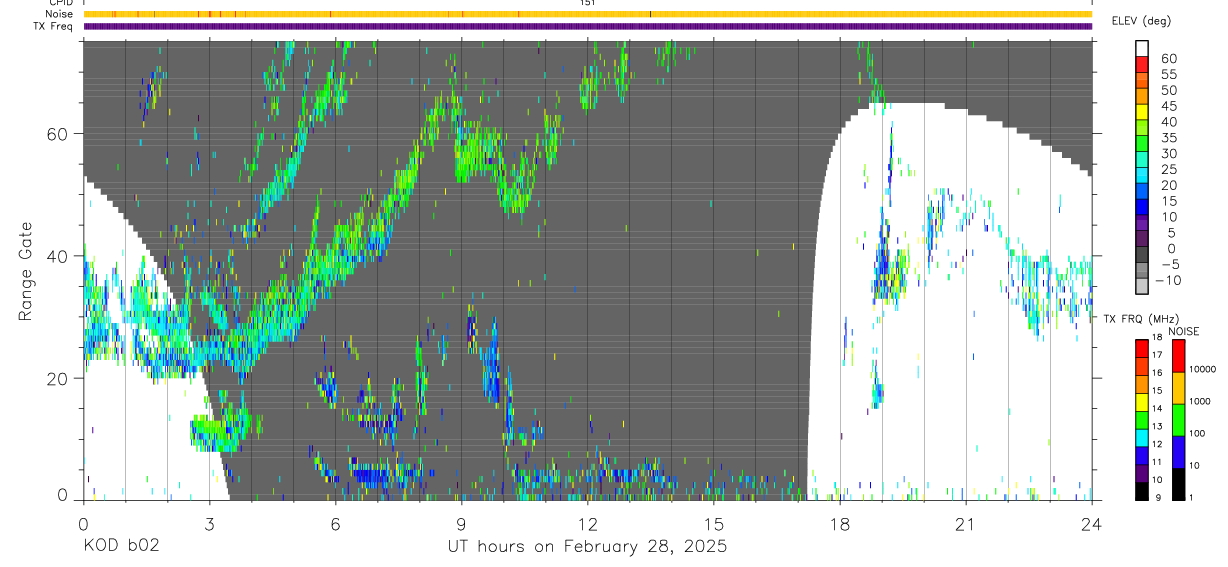Click the '25' value on ELEV scale
1228x567 pixels.
point(1168,169)
